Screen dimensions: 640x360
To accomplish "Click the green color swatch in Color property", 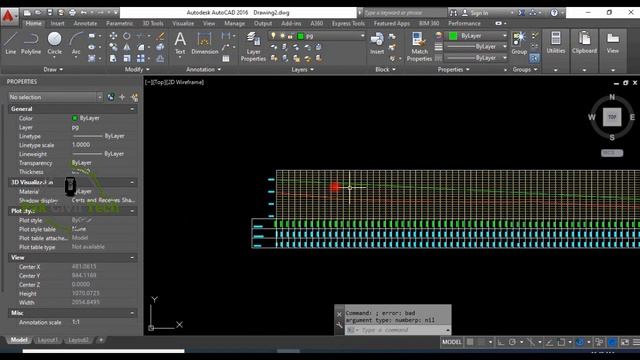I will tap(75, 118).
